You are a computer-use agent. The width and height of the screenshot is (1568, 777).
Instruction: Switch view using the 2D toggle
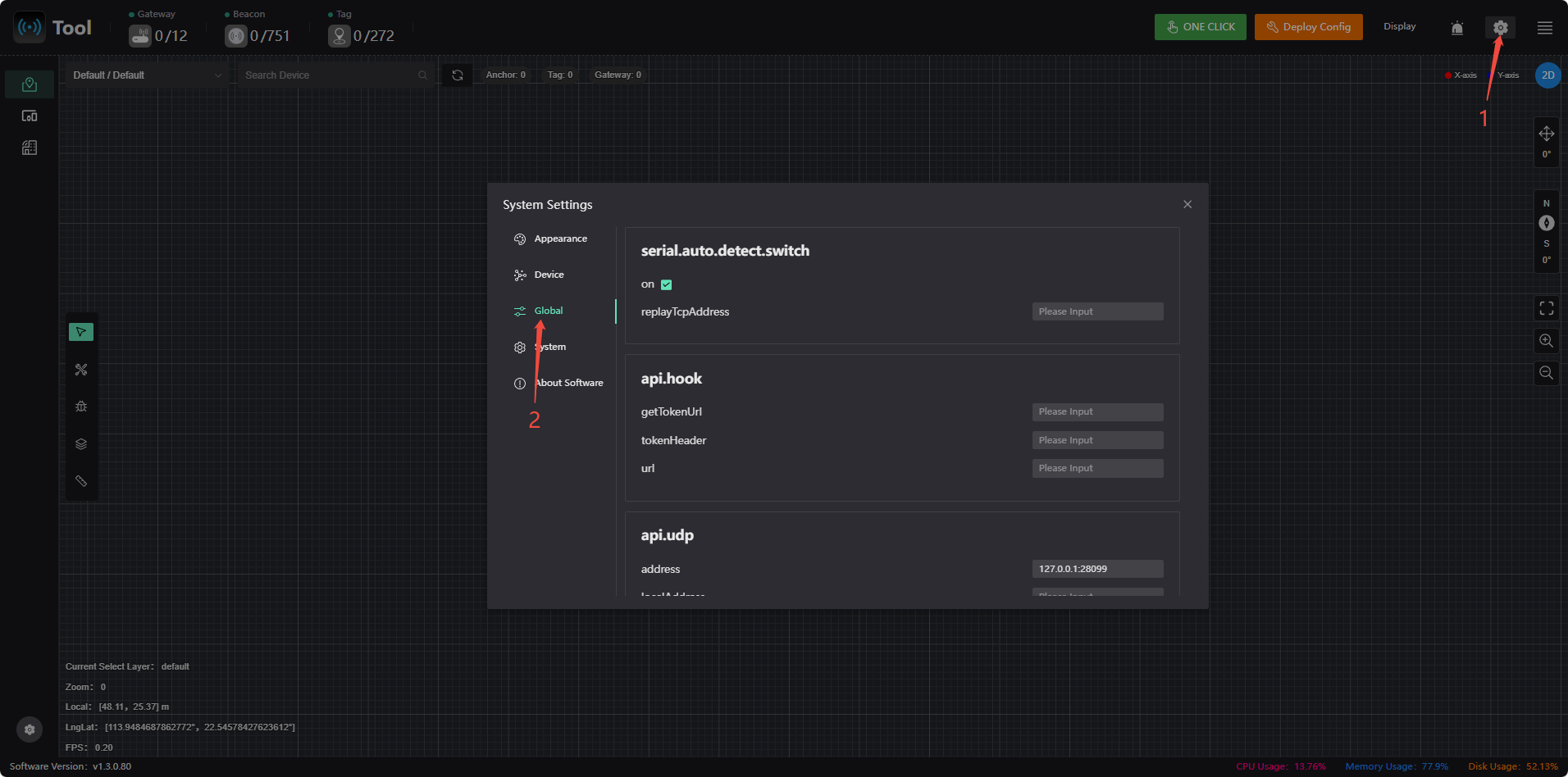pos(1547,75)
